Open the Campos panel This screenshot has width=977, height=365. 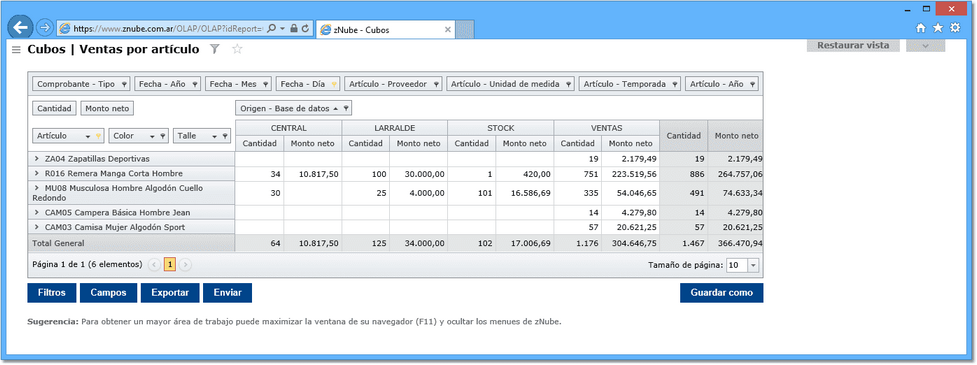pos(108,293)
